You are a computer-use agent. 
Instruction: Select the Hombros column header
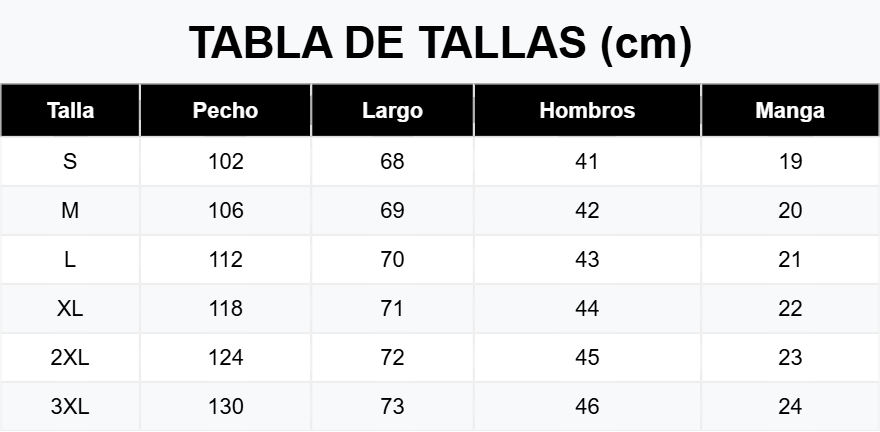click(587, 111)
